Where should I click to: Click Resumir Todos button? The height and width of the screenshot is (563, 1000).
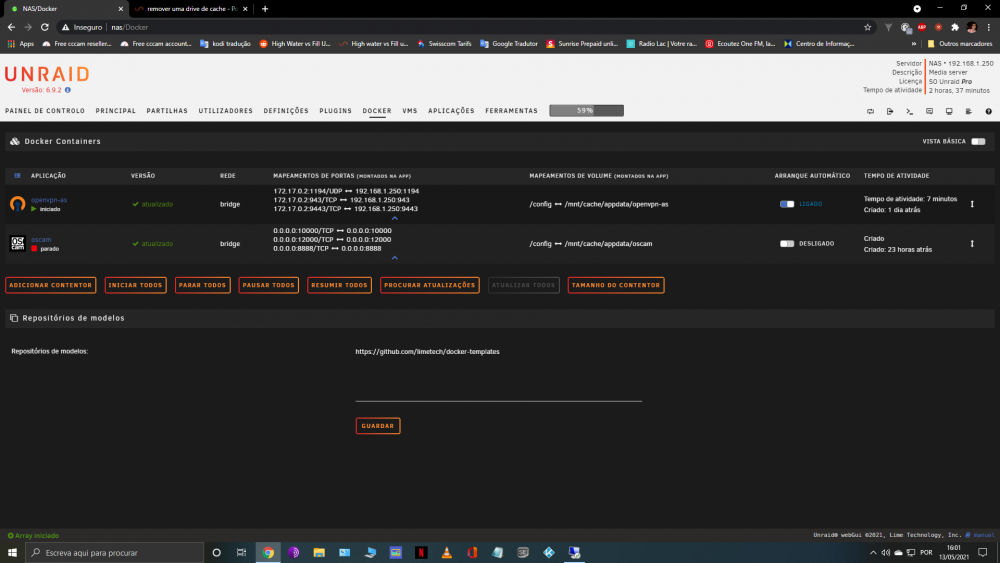[339, 285]
